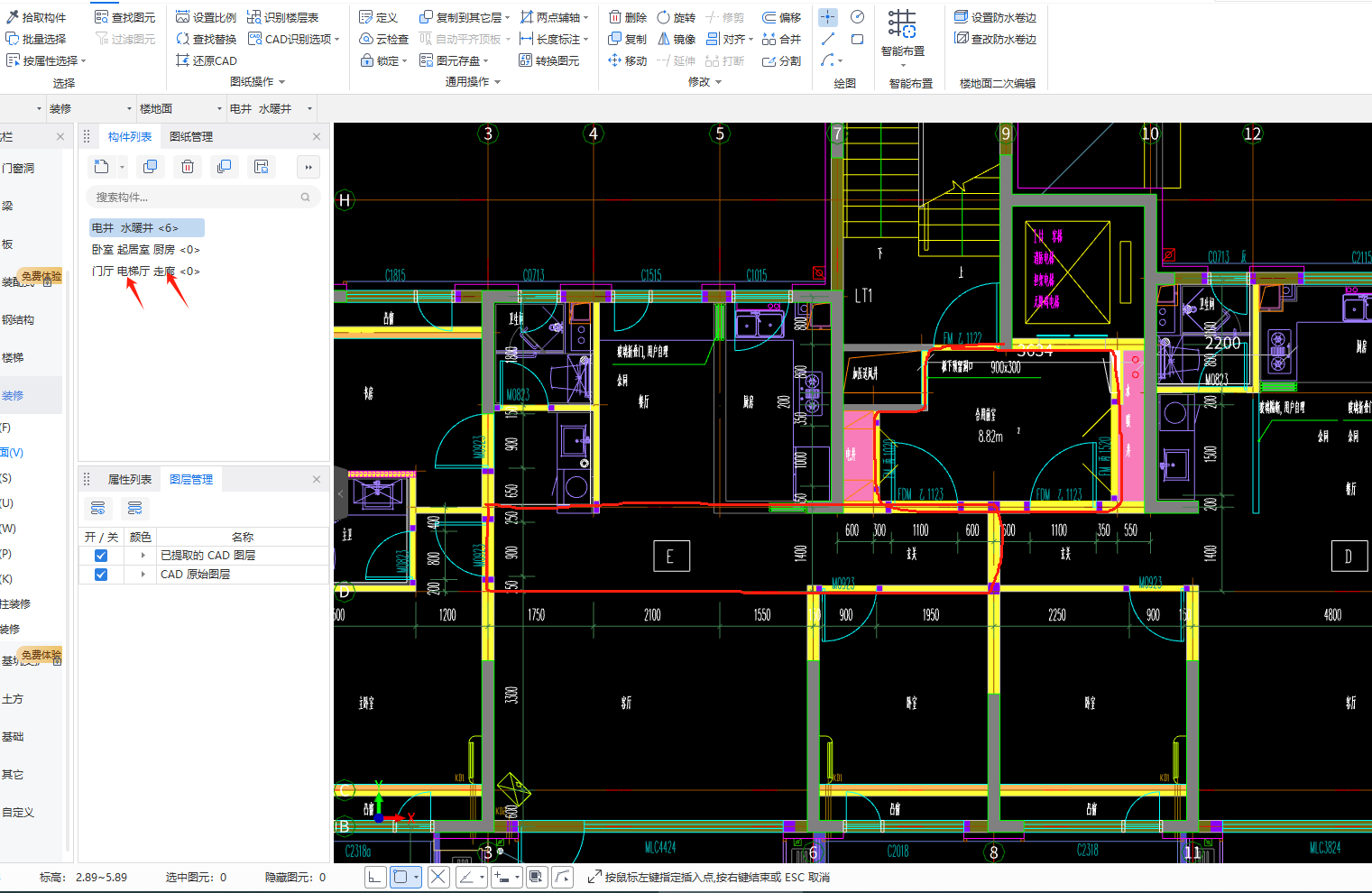
Task: Select 电井 水暖井 <6> component
Action: [146, 227]
